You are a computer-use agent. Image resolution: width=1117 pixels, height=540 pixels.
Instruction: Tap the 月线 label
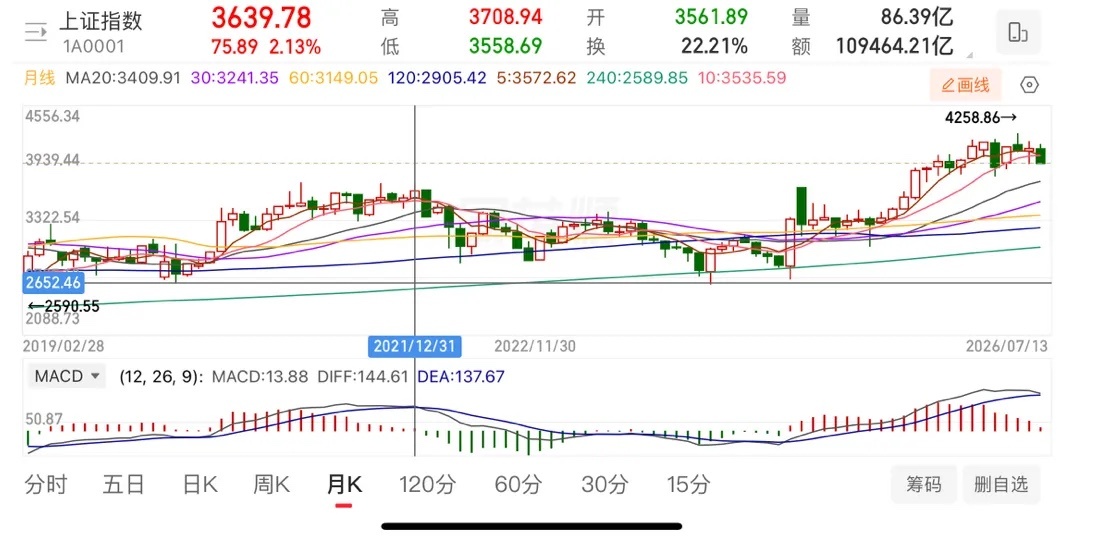click(x=39, y=78)
